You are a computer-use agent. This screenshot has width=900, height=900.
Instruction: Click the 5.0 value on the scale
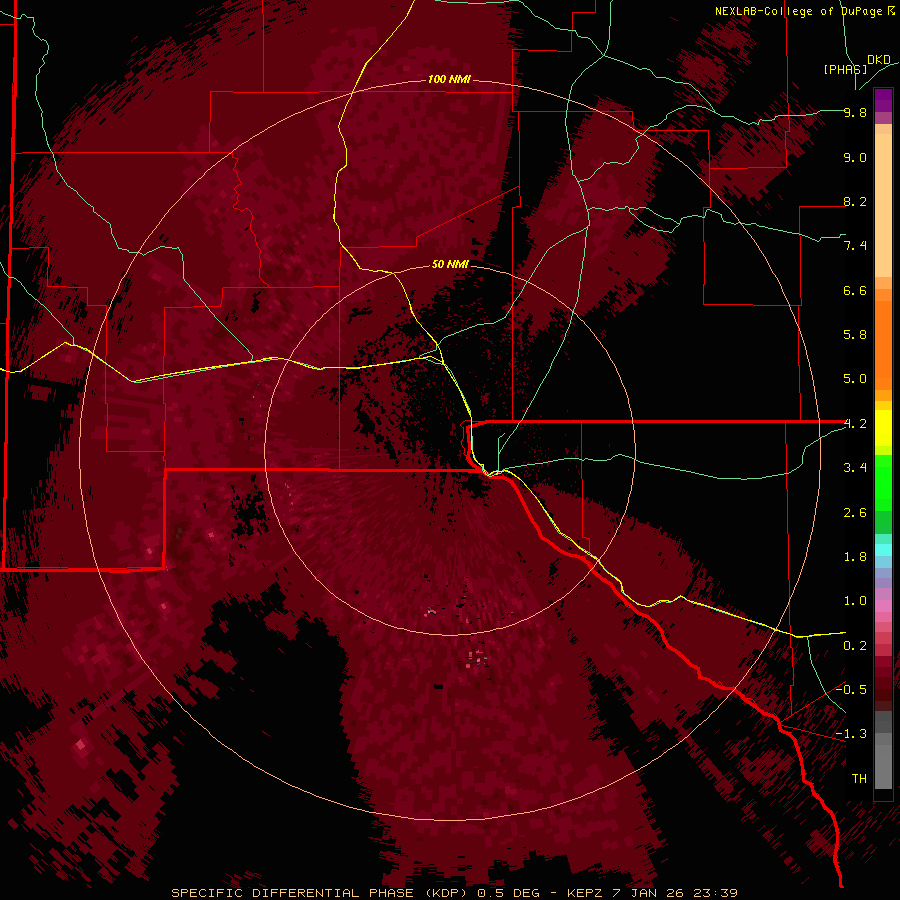(x=855, y=379)
